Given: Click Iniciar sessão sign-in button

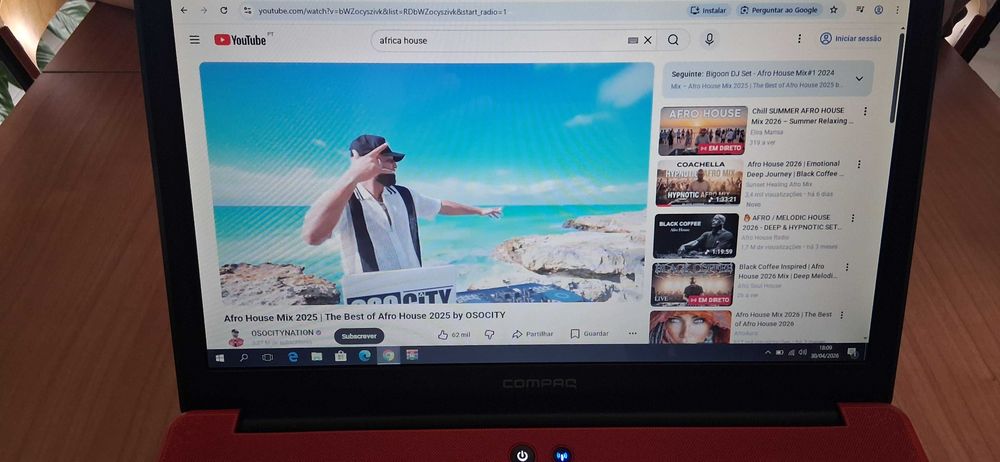Looking at the screenshot, I should [851, 39].
